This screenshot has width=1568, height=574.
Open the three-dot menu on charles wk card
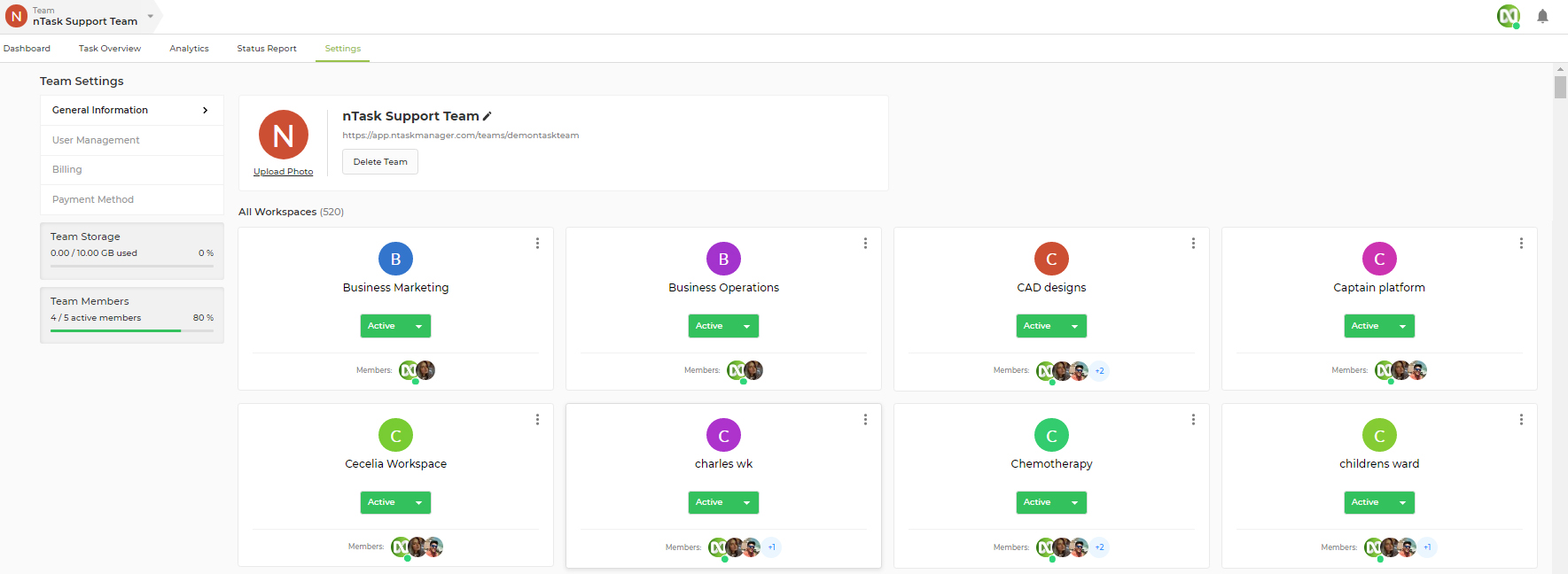865,419
